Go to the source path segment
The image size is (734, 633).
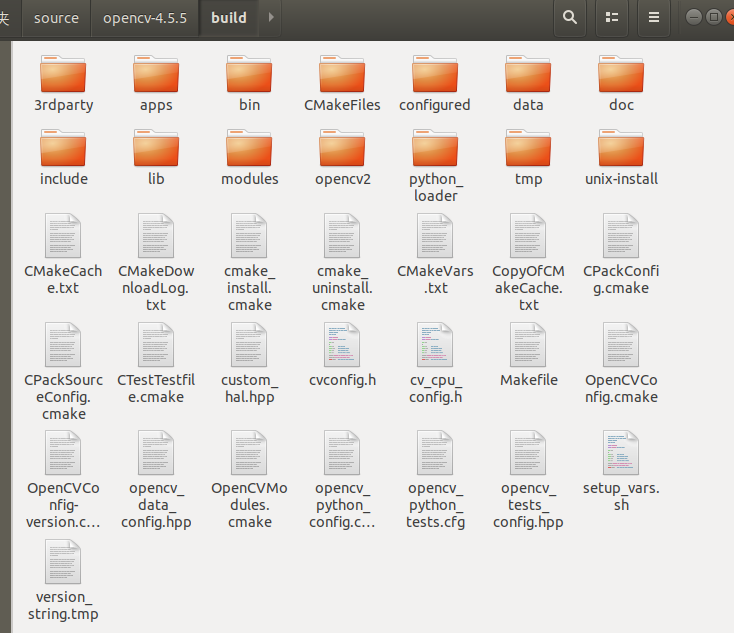[x=56, y=18]
